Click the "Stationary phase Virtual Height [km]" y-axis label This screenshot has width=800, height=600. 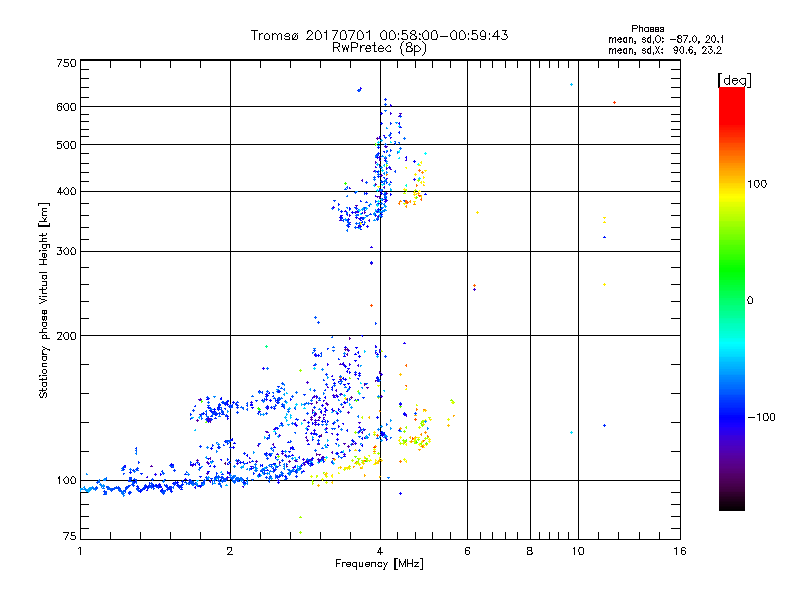[44, 300]
